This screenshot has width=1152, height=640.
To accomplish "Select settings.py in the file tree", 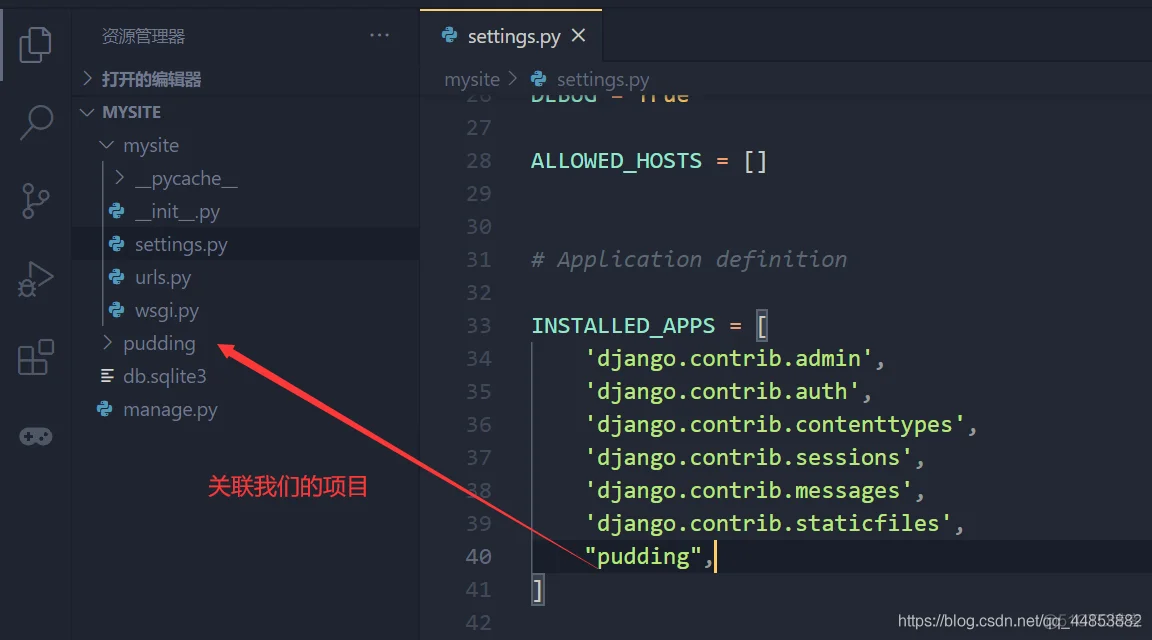I will (245, 244).
